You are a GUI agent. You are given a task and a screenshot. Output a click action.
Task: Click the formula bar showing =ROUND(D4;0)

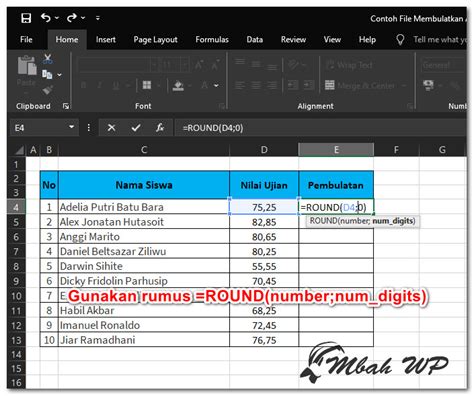pos(320,128)
